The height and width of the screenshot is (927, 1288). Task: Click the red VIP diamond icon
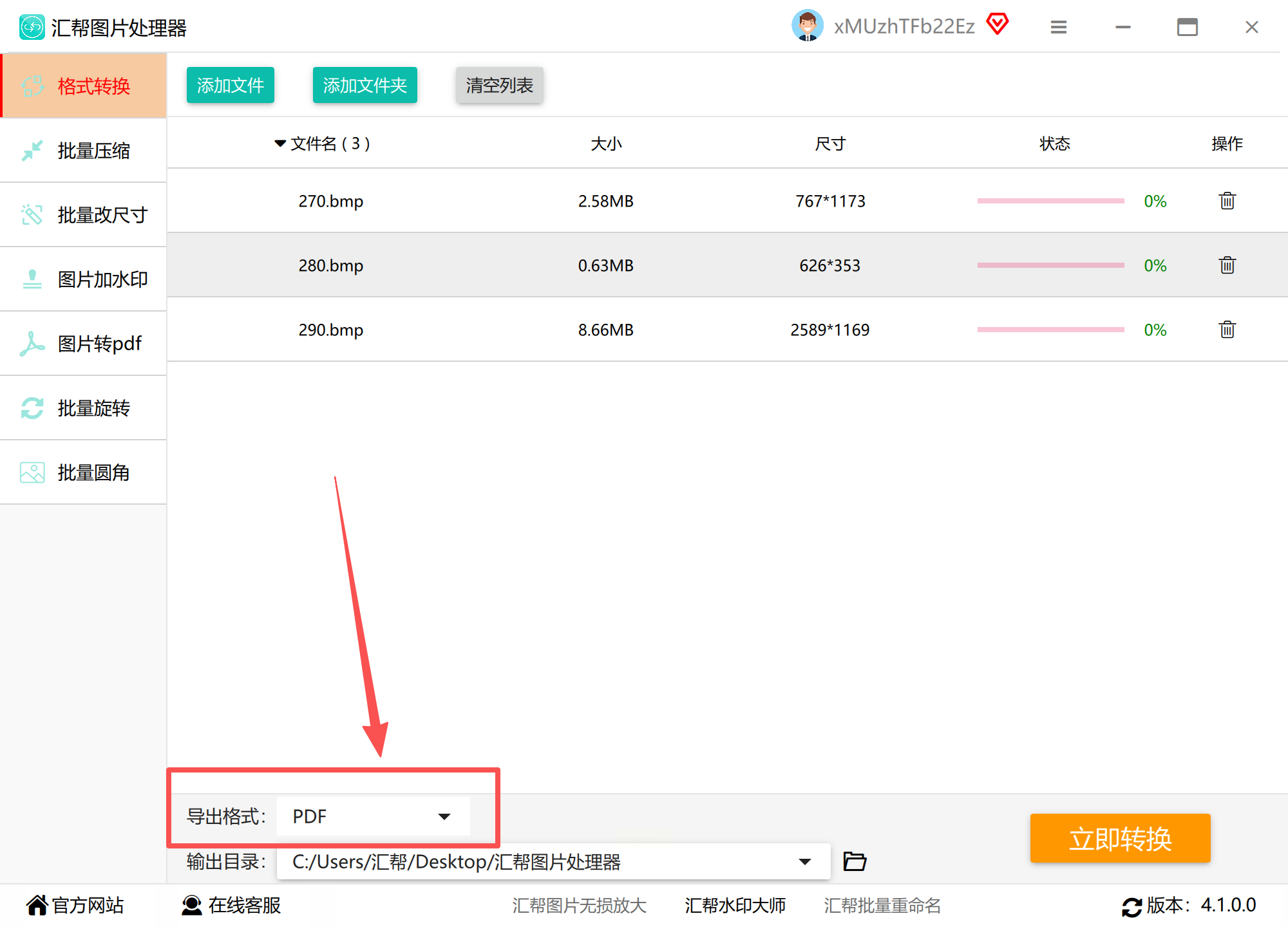[x=997, y=24]
